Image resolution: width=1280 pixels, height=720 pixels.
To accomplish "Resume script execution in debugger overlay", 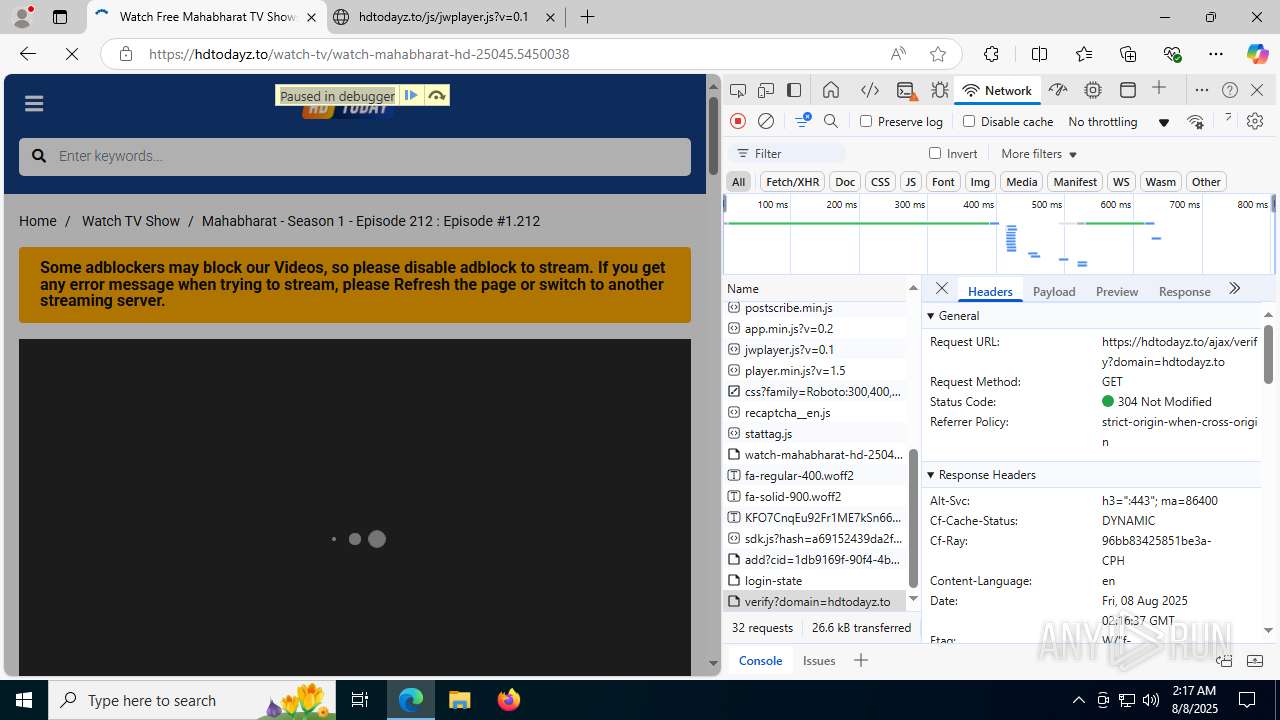I will [411, 95].
